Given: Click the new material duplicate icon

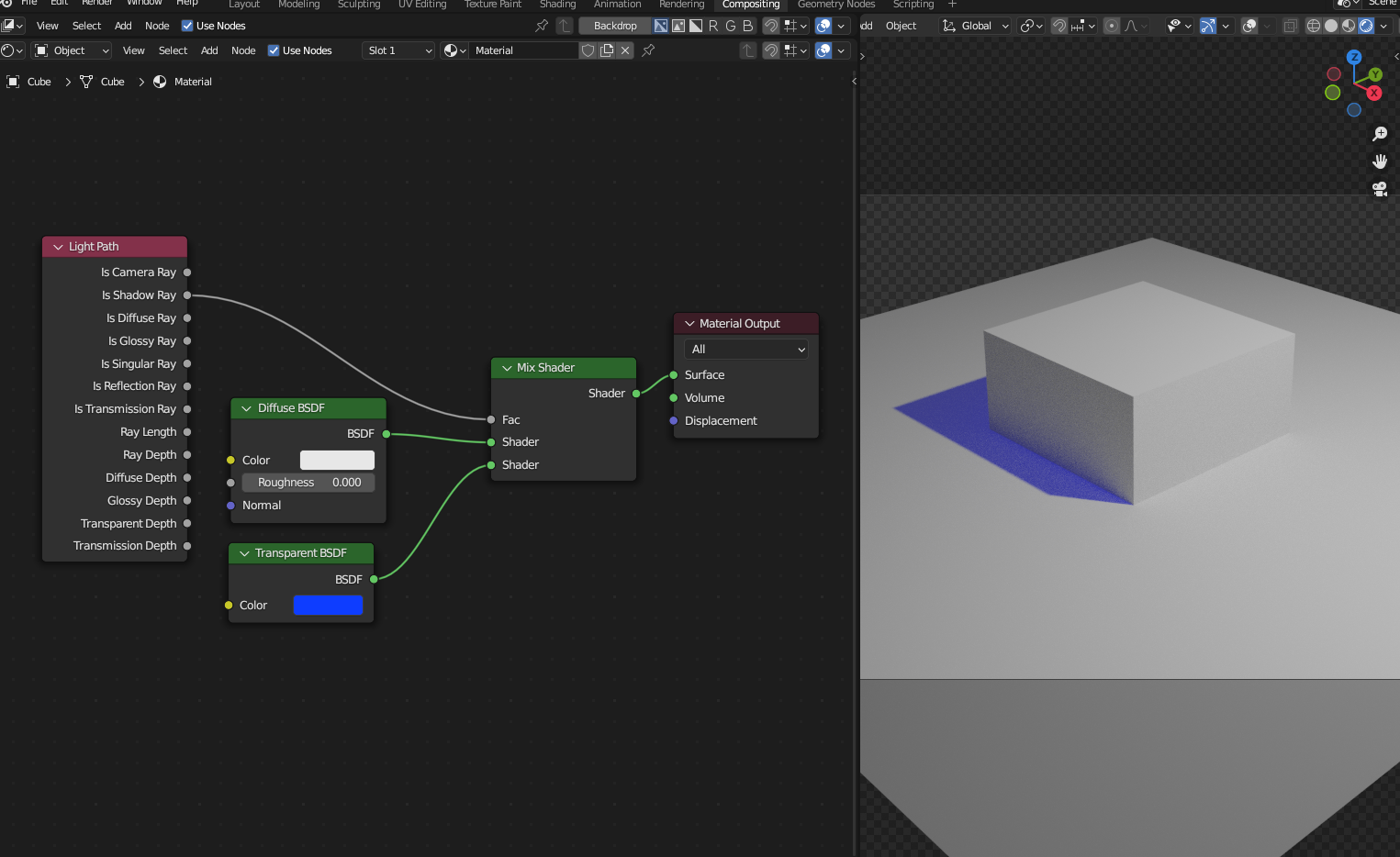Looking at the screenshot, I should 607,50.
